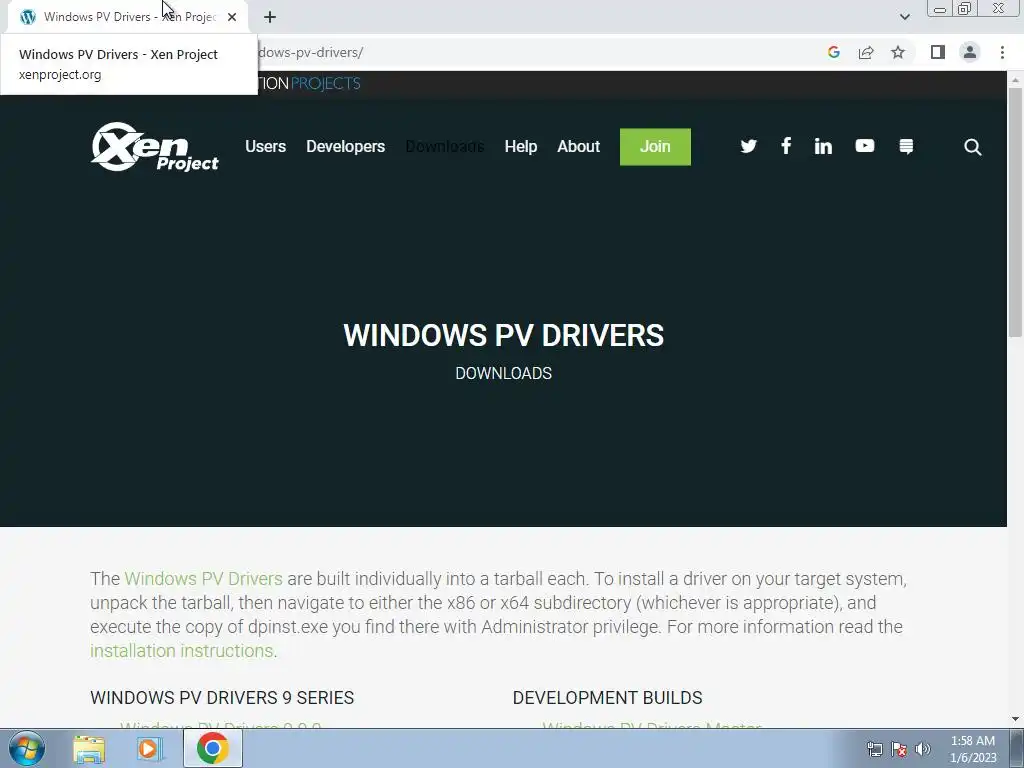This screenshot has height=768, width=1024.
Task: Open the Users menu item
Action: coord(265,146)
